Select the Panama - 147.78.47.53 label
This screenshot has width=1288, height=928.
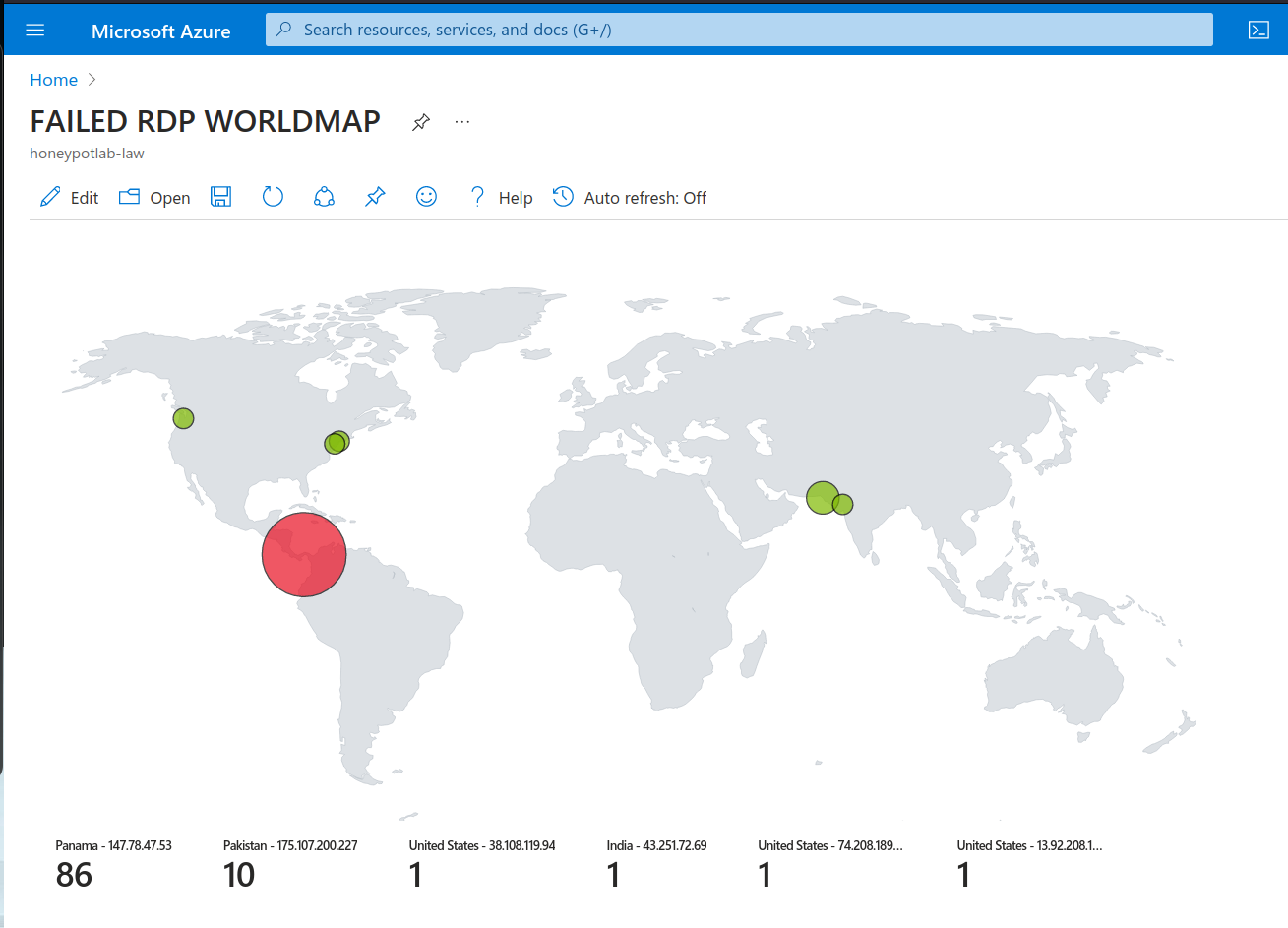(x=113, y=845)
